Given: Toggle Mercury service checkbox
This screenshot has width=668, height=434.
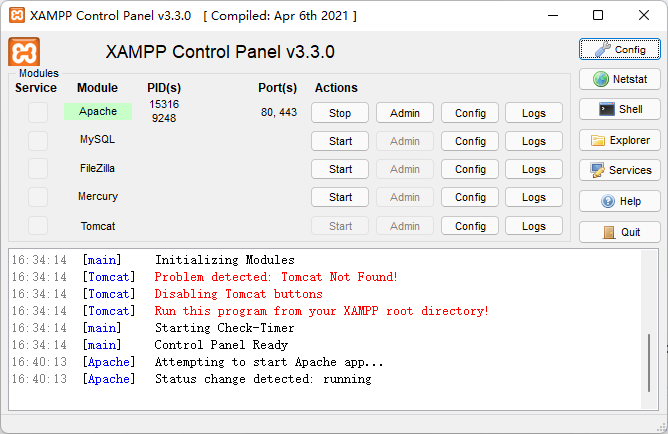Looking at the screenshot, I should tap(38, 197).
